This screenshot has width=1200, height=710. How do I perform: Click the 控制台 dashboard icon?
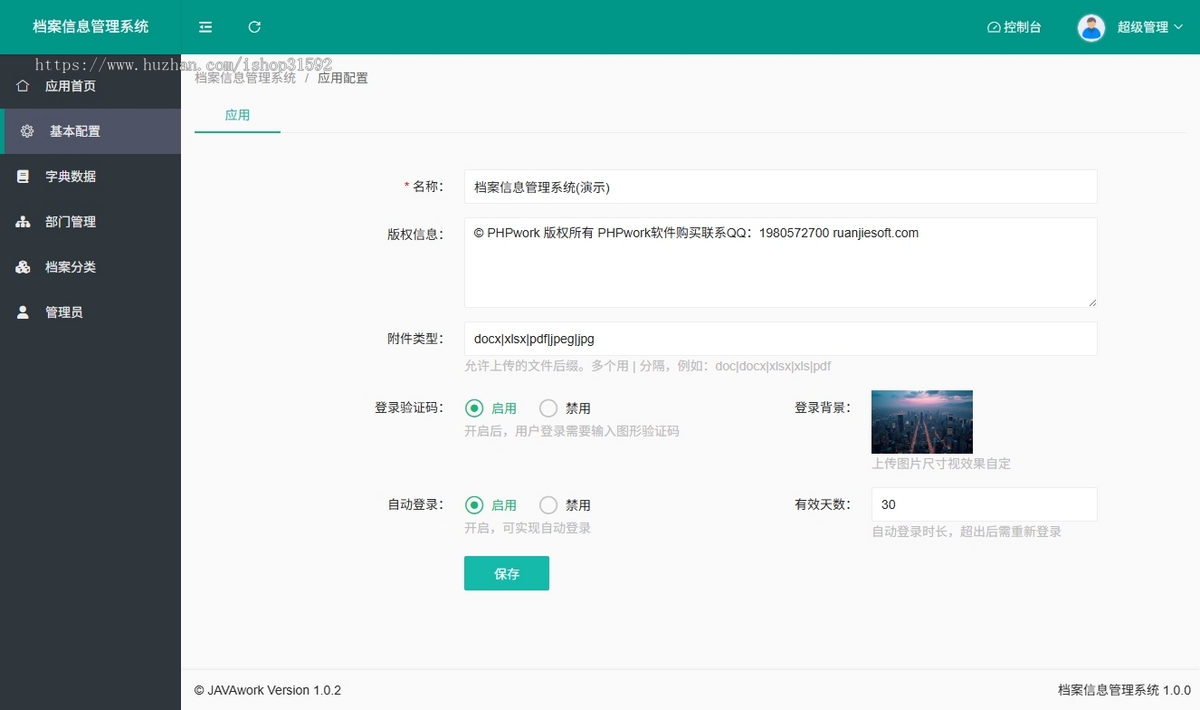point(994,27)
